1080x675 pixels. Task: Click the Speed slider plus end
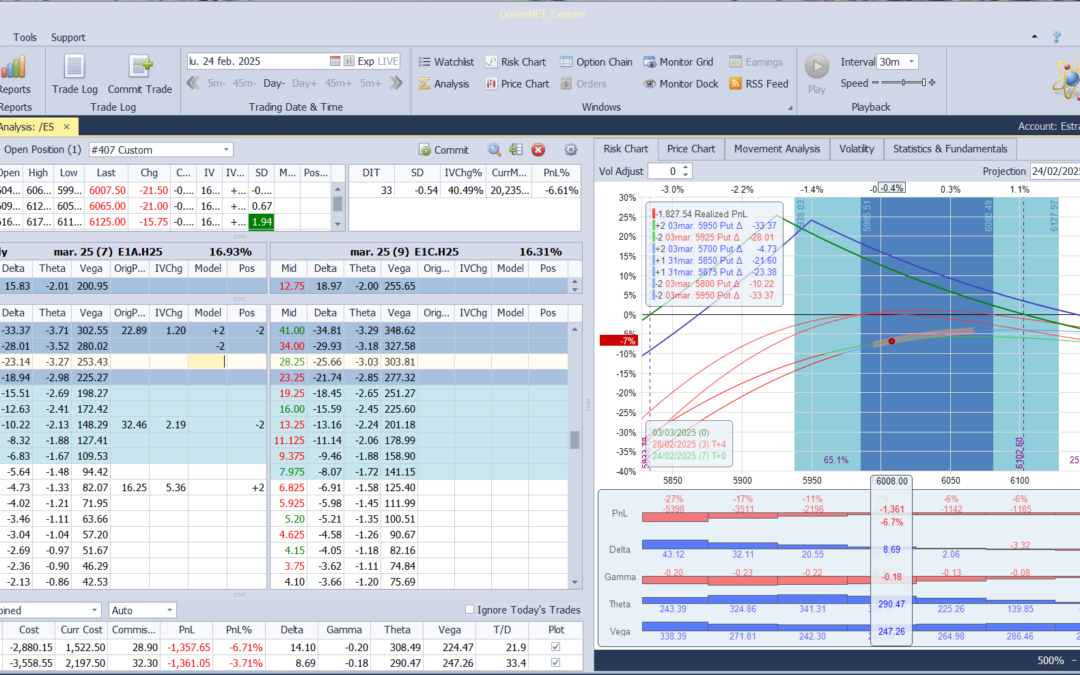click(932, 83)
